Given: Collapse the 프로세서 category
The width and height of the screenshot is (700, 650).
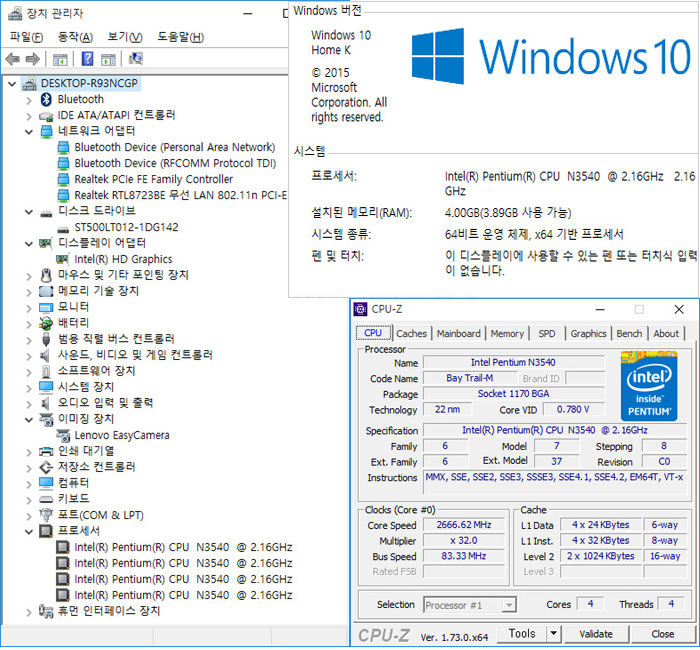Looking at the screenshot, I should point(29,532).
